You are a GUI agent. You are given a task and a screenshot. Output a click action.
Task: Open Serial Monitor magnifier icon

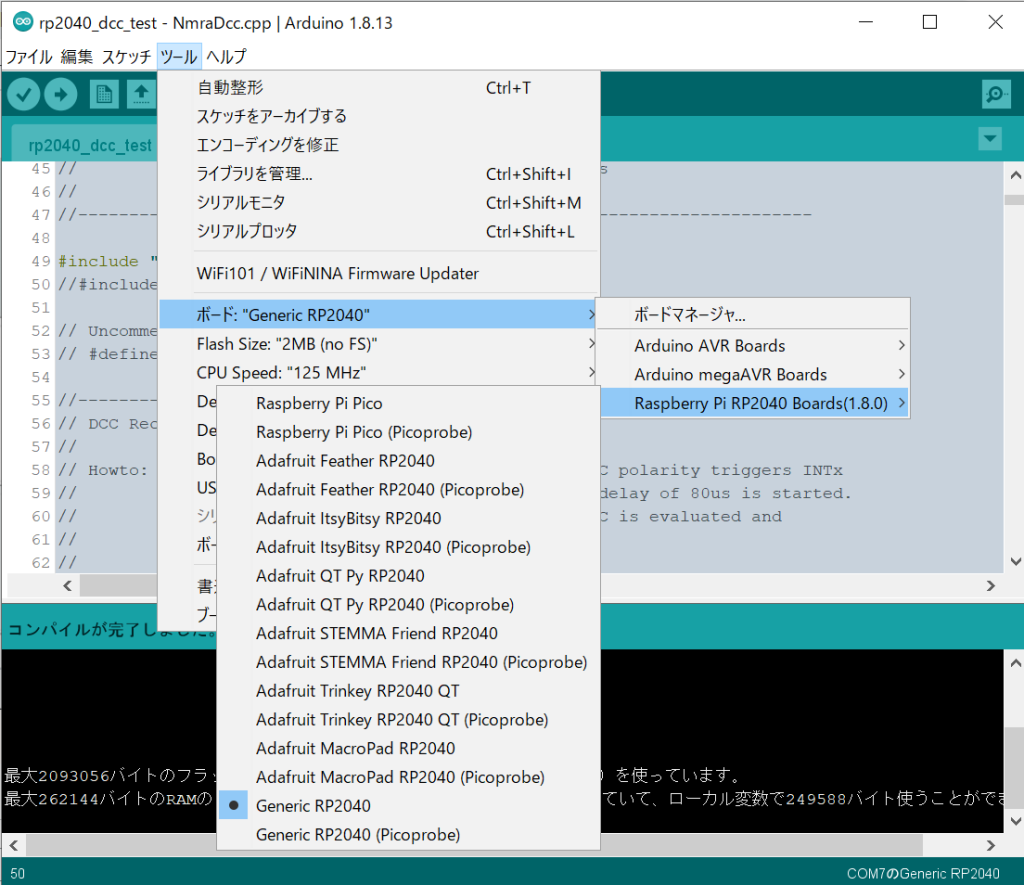(x=996, y=94)
